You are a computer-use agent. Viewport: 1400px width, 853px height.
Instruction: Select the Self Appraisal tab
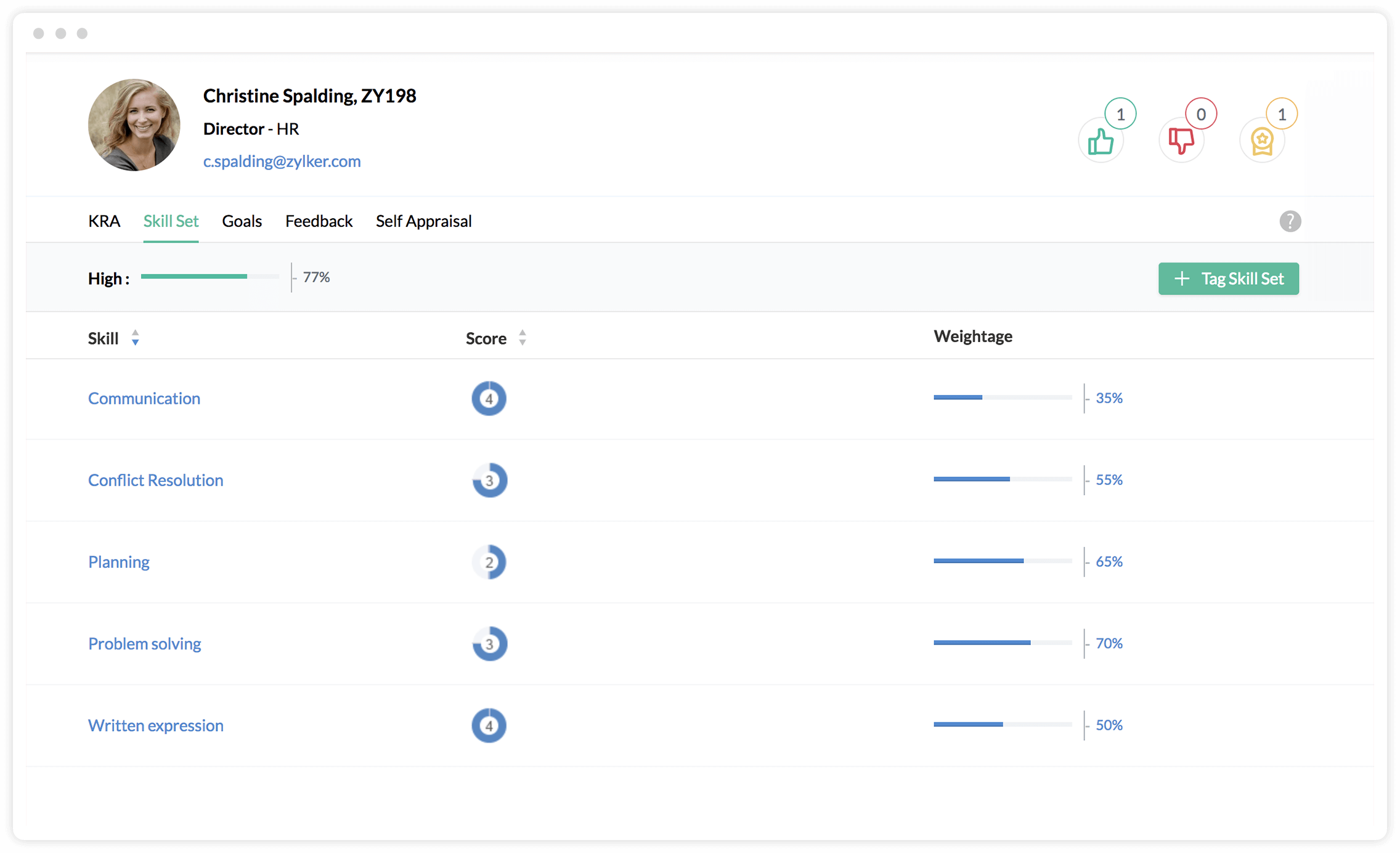click(423, 221)
